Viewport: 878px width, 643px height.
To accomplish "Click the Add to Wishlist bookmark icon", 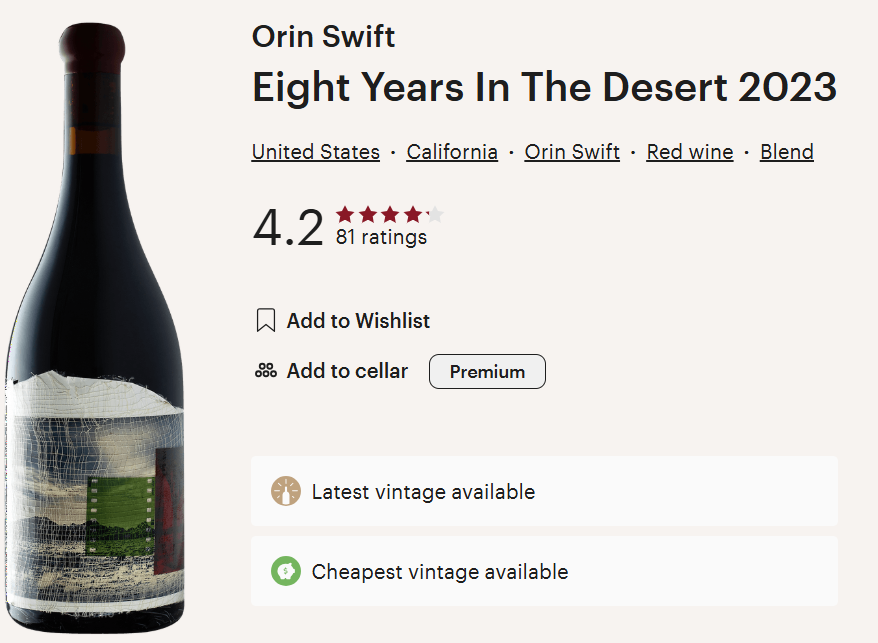I will pyautogui.click(x=264, y=320).
